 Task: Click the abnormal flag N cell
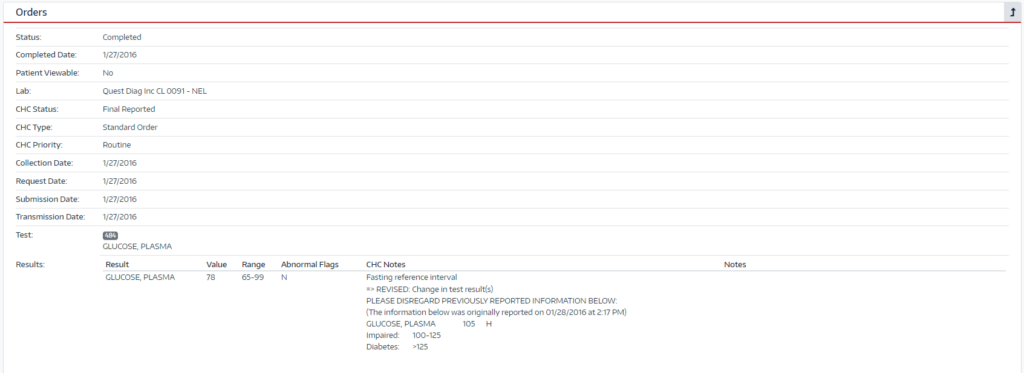(284, 277)
